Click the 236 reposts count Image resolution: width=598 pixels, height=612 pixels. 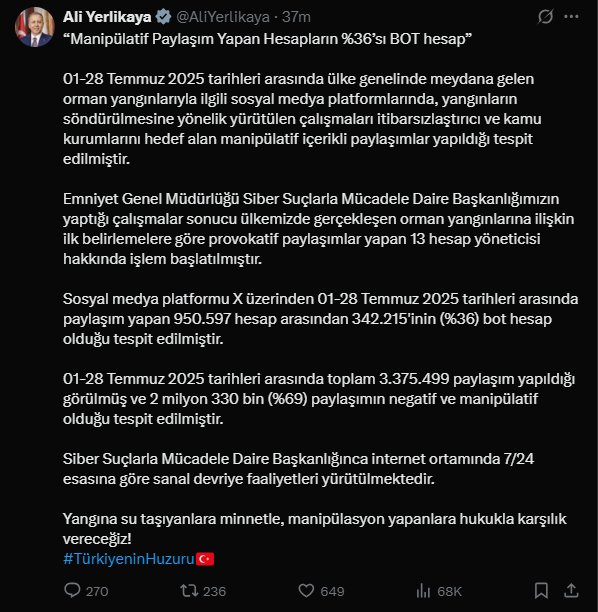[214, 591]
